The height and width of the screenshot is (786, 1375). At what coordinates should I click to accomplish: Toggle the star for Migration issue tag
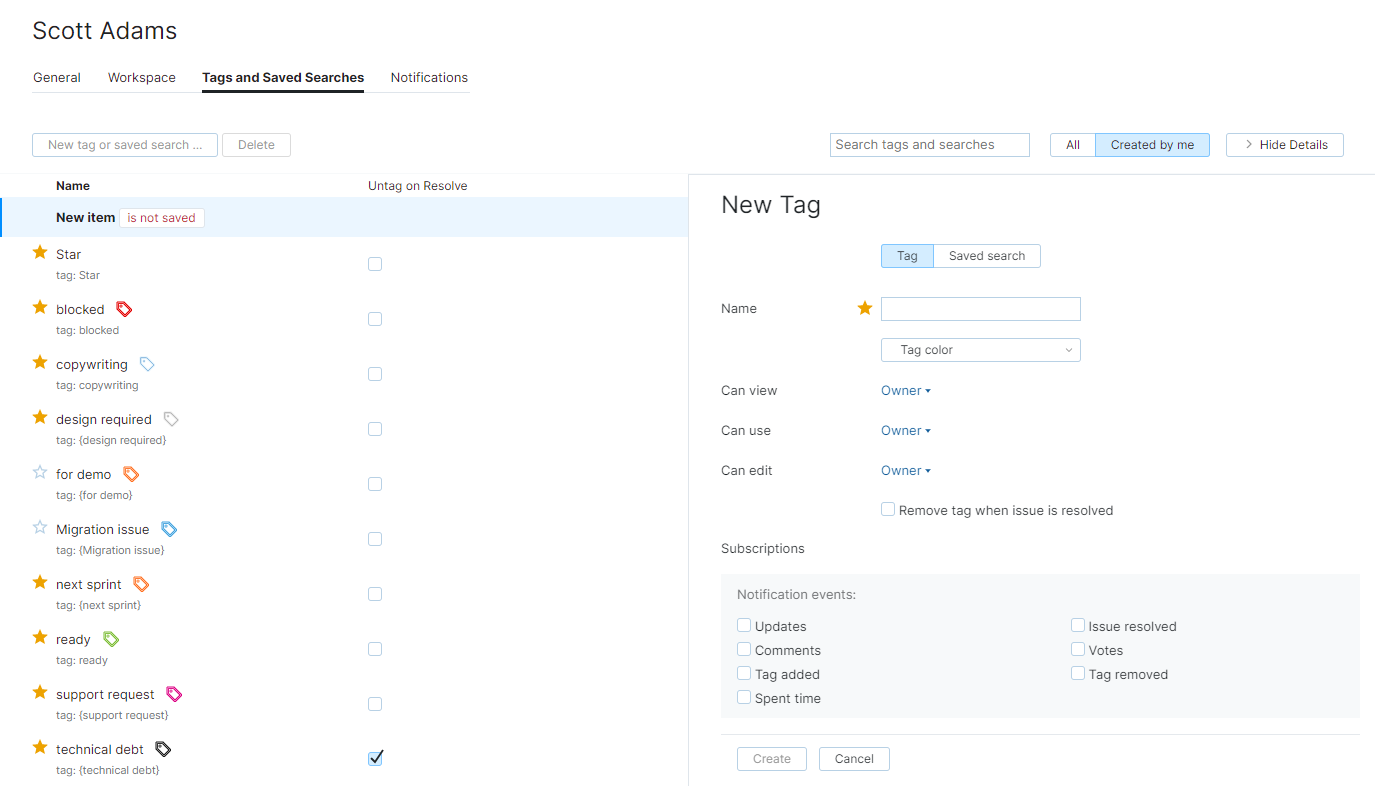40,528
